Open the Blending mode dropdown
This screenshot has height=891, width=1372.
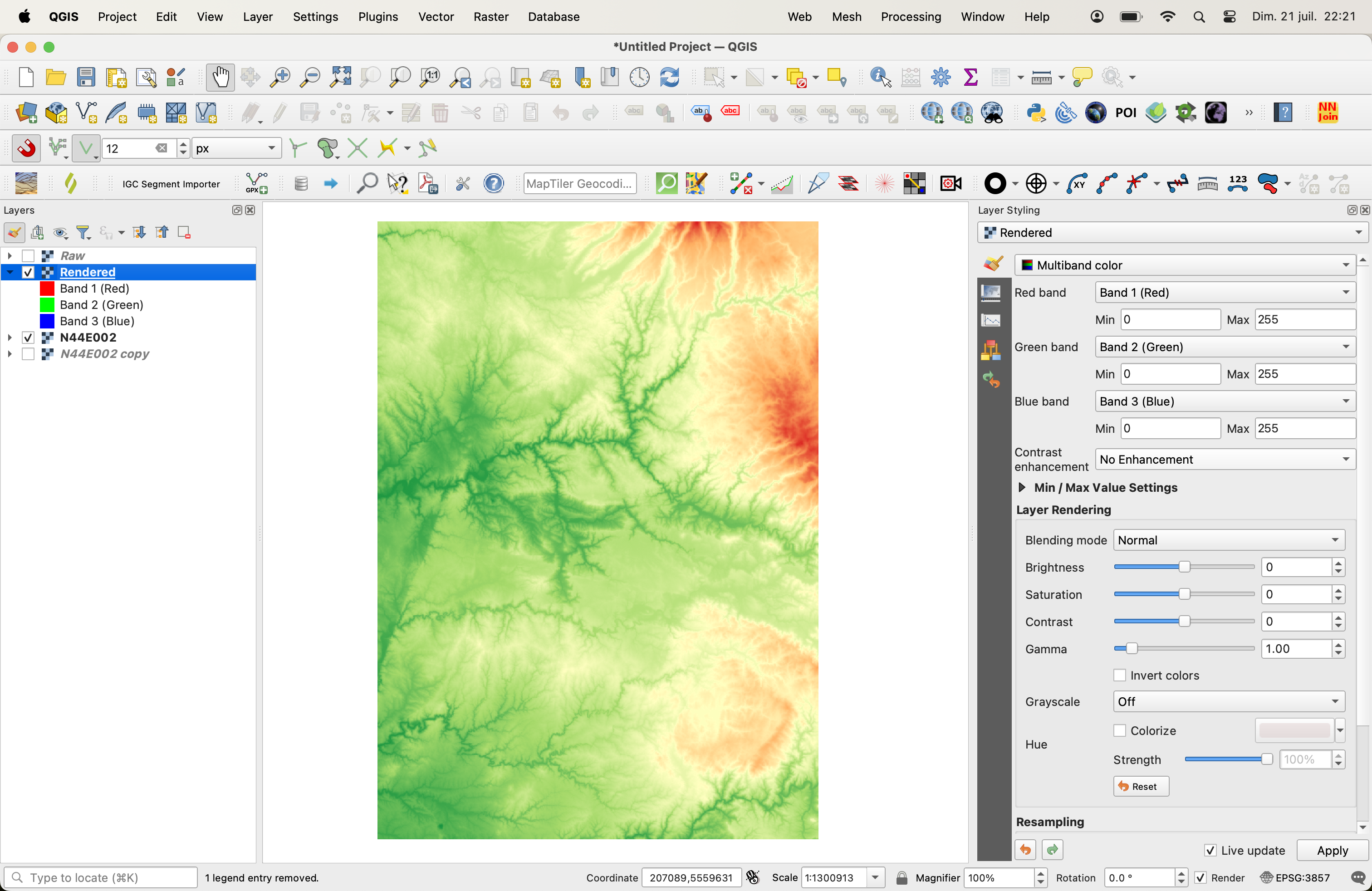(1229, 540)
